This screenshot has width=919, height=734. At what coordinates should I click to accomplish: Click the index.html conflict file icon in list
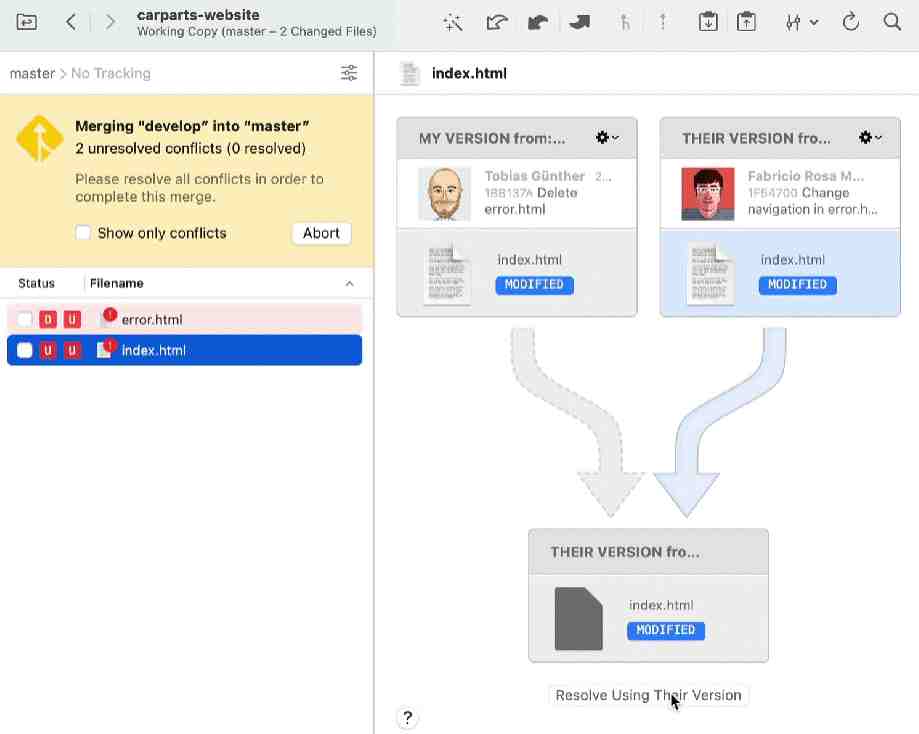(x=107, y=349)
